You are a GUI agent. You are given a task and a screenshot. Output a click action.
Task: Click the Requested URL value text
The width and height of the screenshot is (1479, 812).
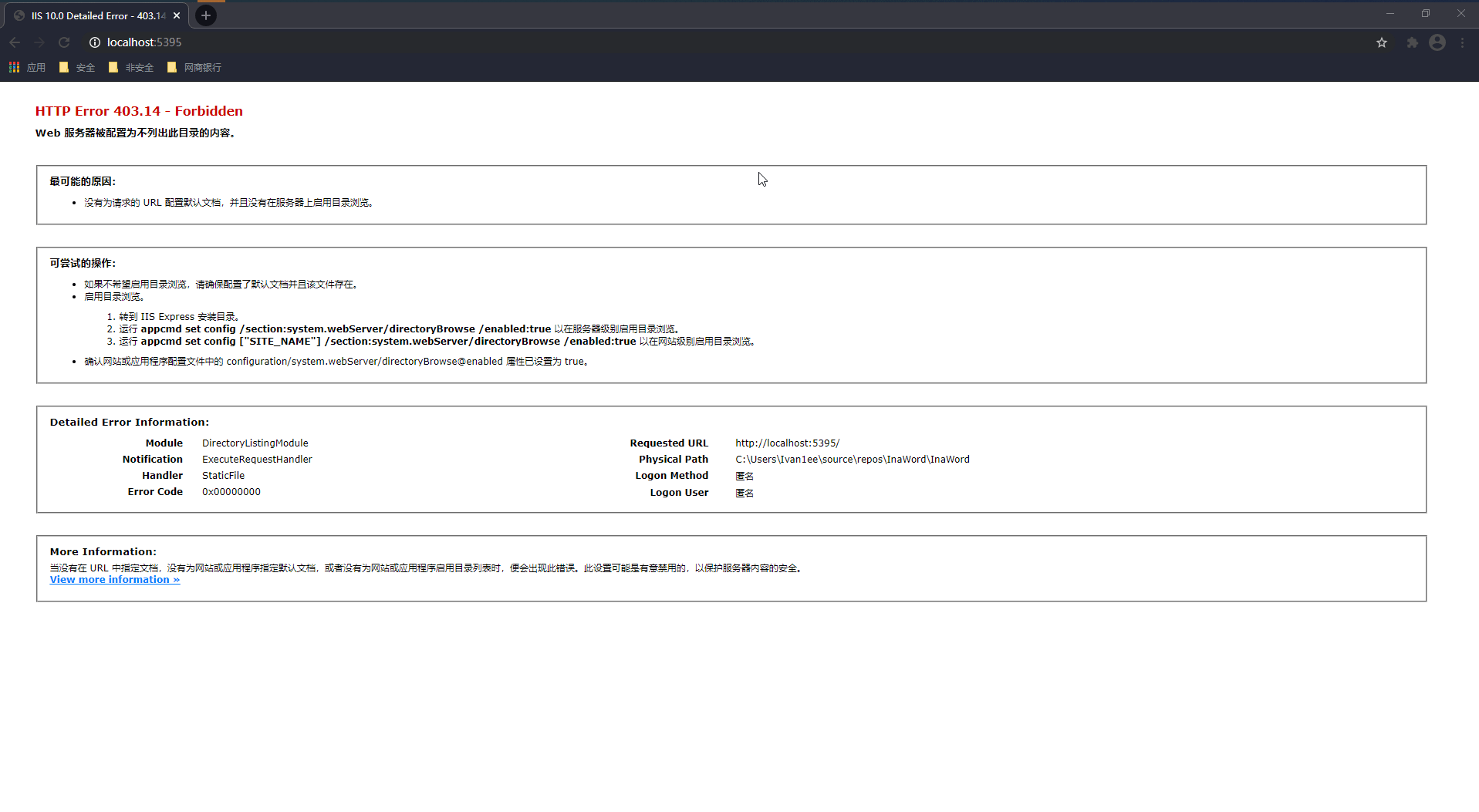[787, 443]
